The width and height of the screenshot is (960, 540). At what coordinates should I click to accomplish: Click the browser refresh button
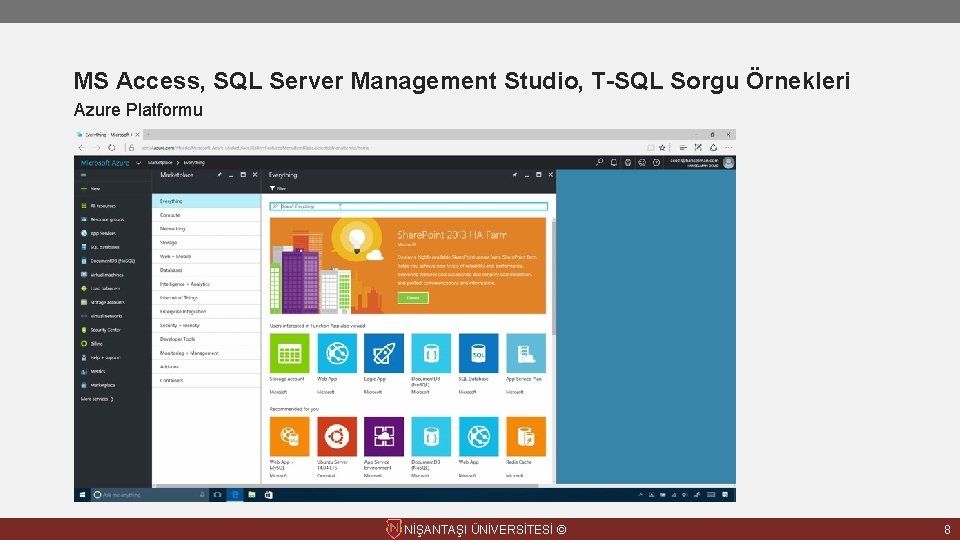111,148
